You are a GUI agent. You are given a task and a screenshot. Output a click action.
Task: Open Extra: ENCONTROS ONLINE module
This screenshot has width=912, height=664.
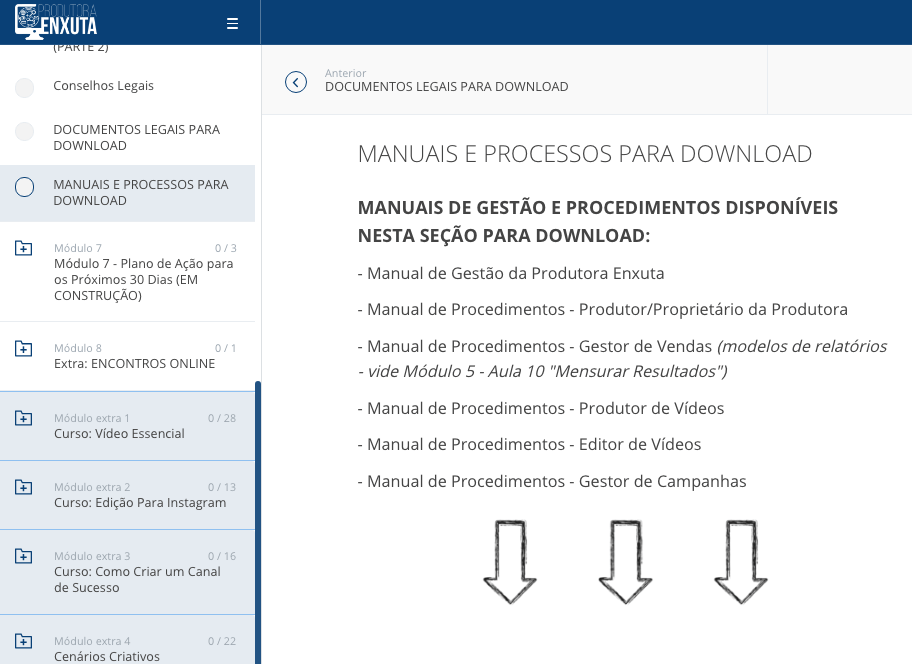(x=134, y=363)
